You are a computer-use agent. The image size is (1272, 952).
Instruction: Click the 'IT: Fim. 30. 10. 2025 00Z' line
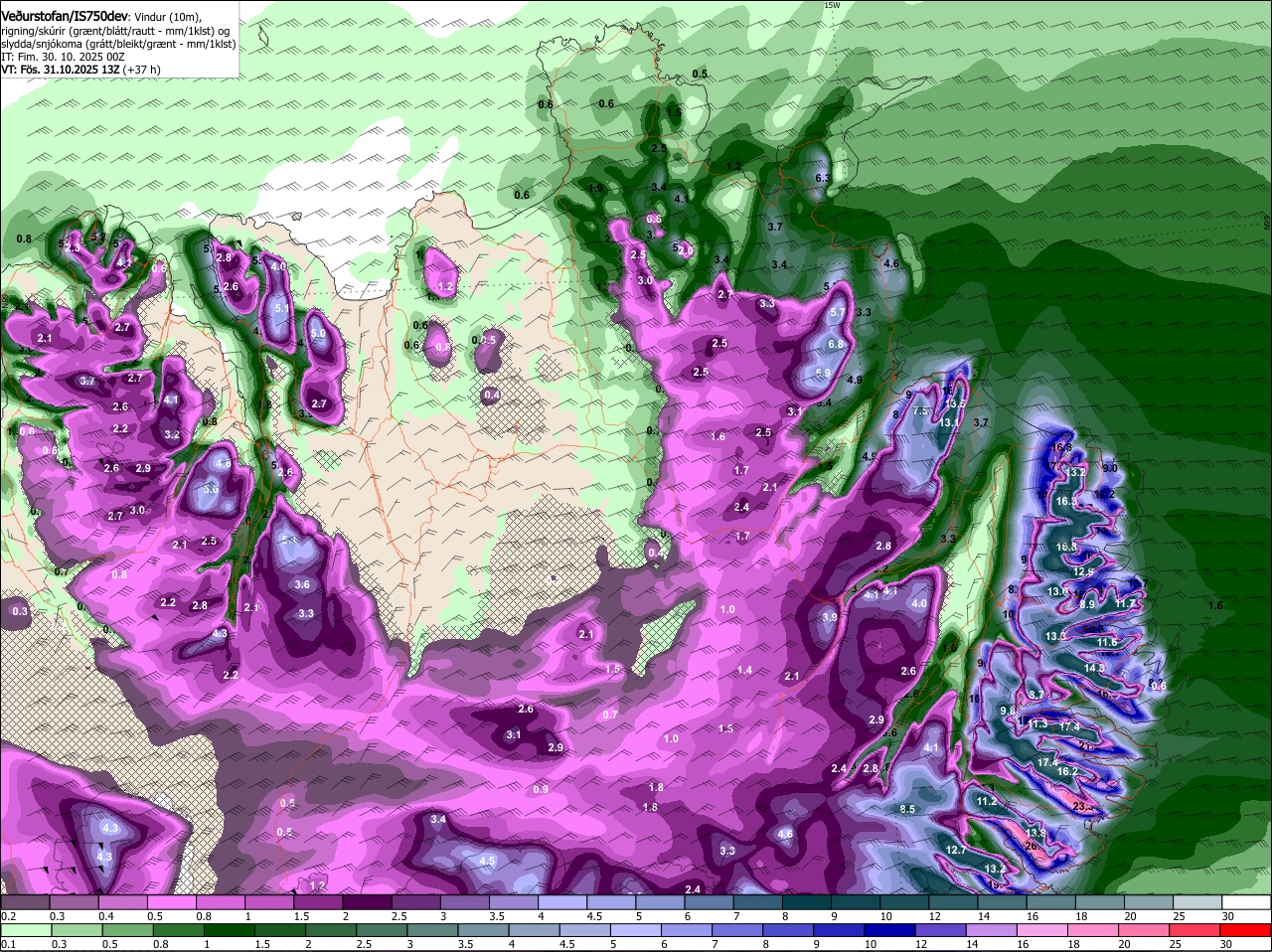(65, 57)
